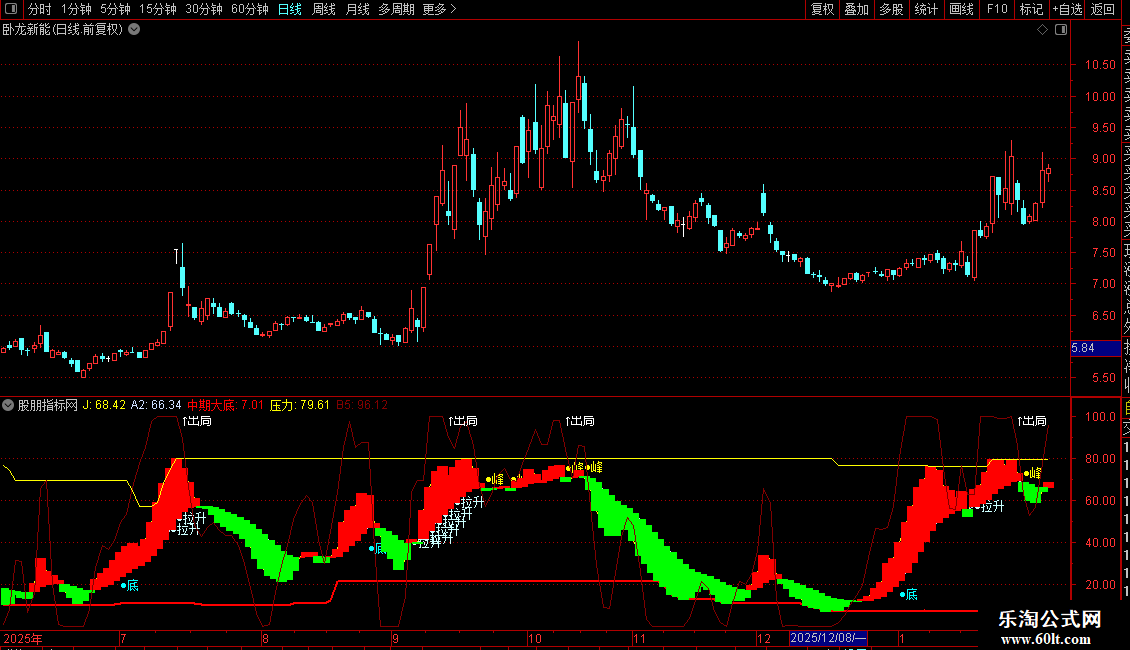This screenshot has width=1130, height=650.
Task: Click the 2025/12/08/一 date marker
Action: pyautogui.click(x=828, y=638)
